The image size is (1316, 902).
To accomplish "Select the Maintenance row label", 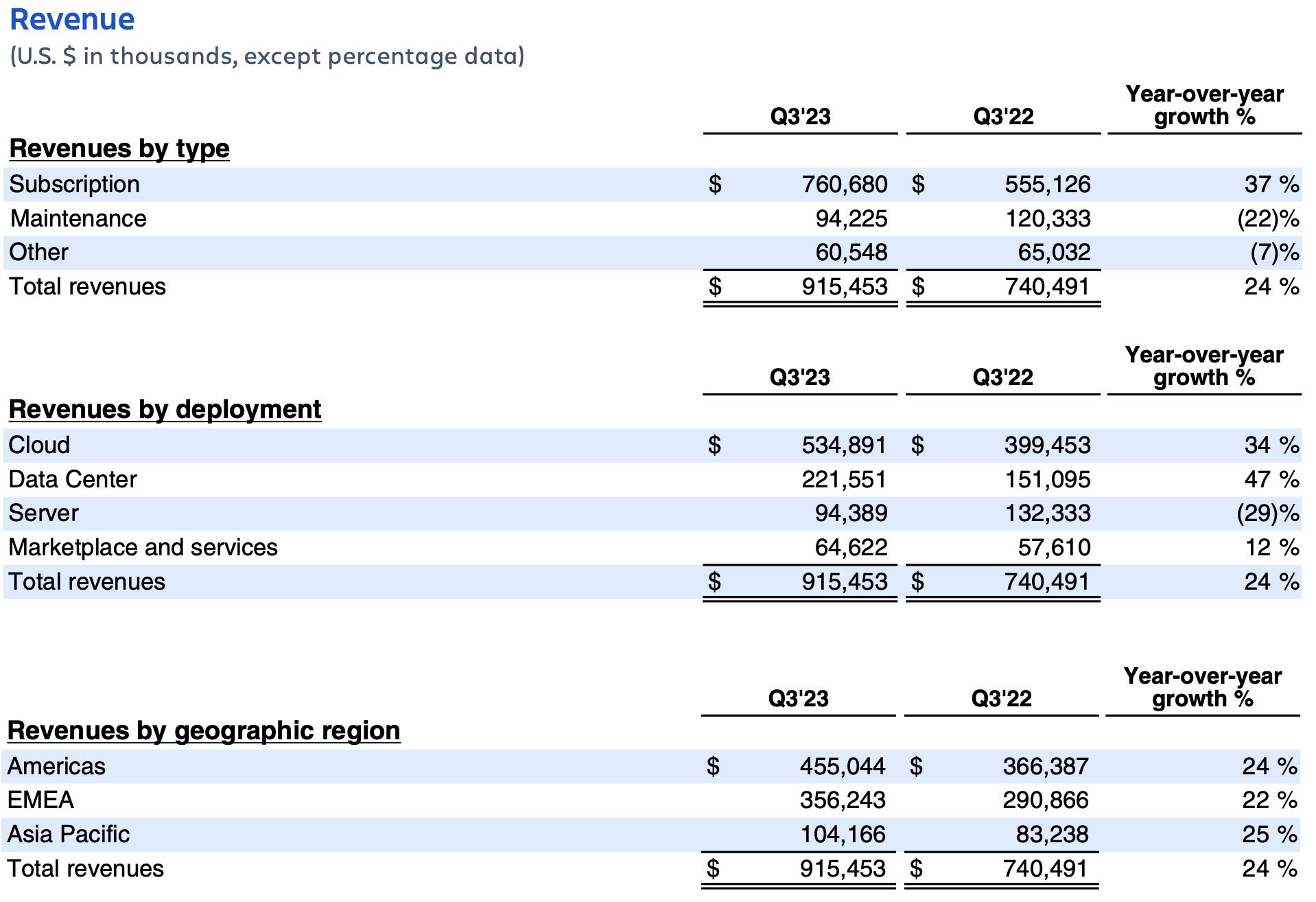I will pyautogui.click(x=78, y=218).
